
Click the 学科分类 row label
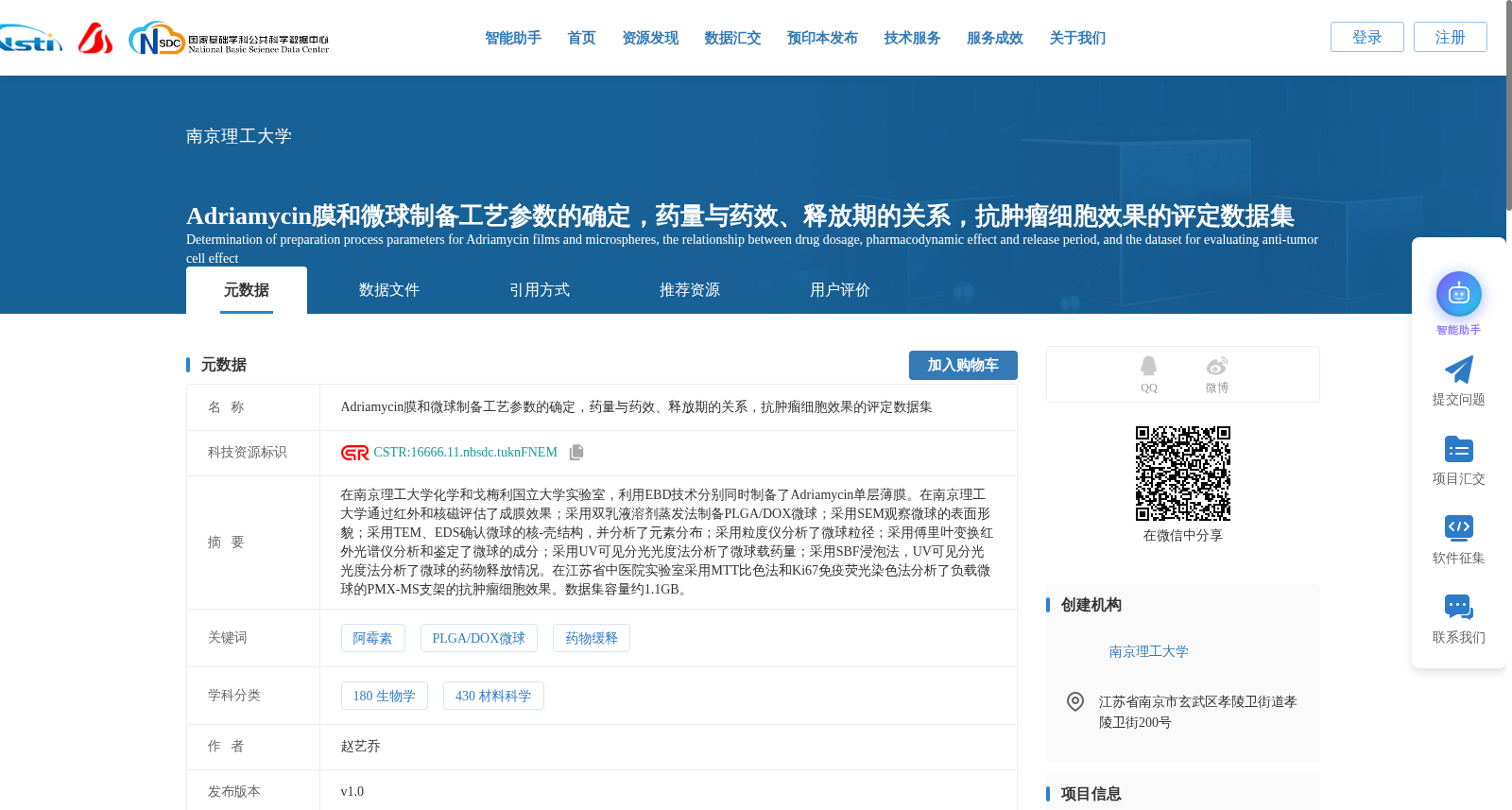coord(233,696)
